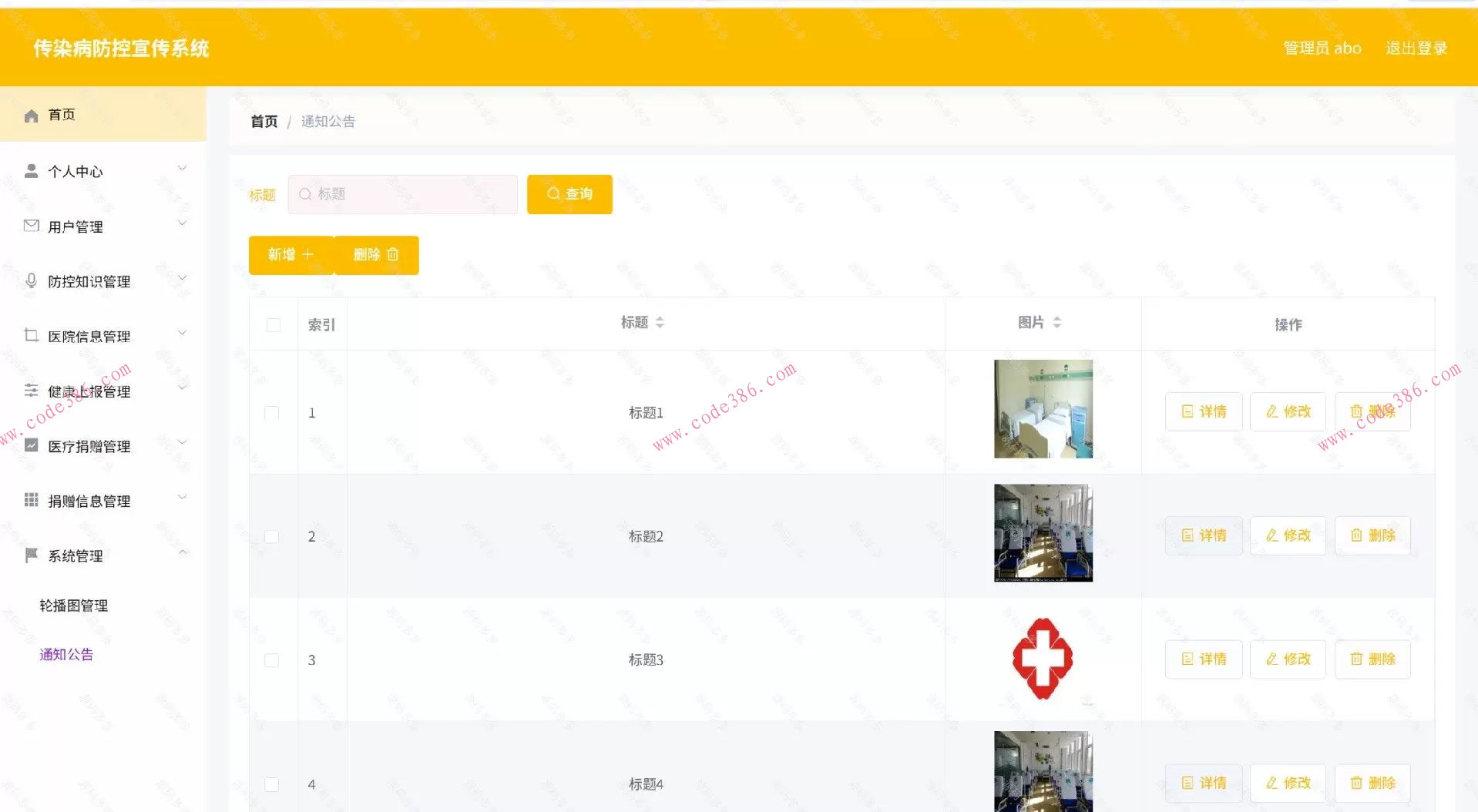The width and height of the screenshot is (1478, 812).
Task: Tick the checkbox for row 标题4
Action: (x=272, y=784)
